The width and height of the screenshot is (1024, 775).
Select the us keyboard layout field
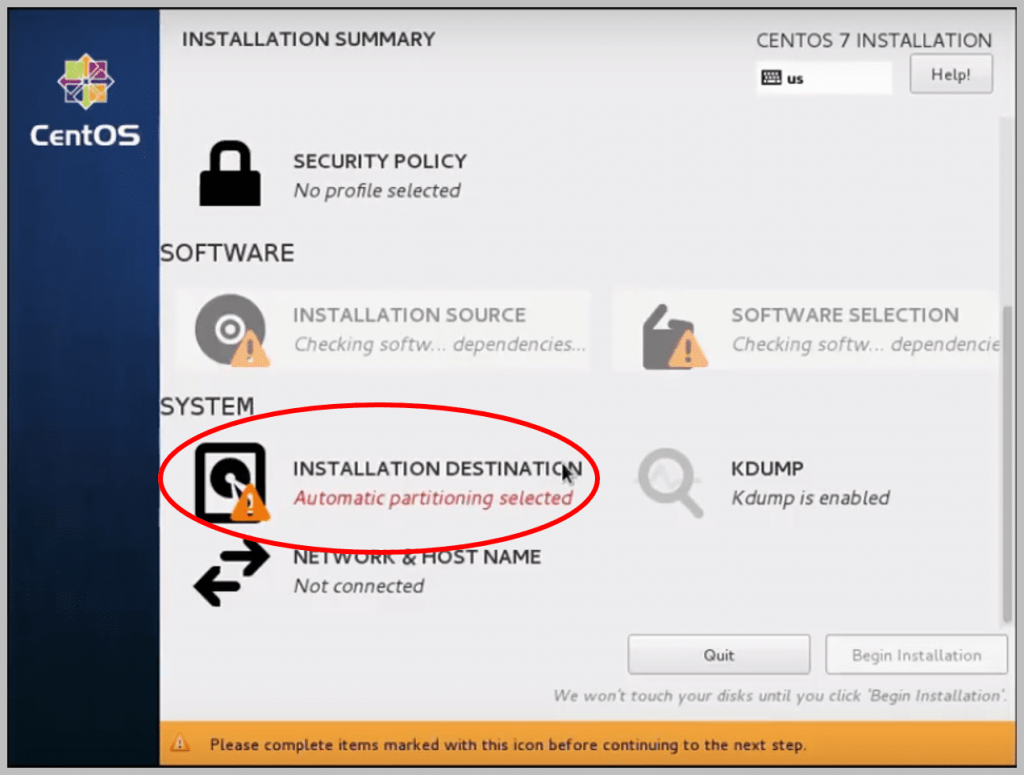pyautogui.click(x=824, y=78)
